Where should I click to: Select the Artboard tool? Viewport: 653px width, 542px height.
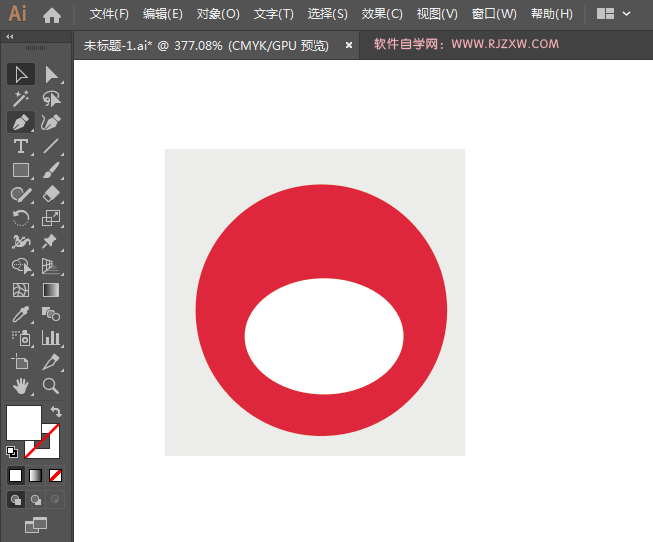tap(21, 362)
